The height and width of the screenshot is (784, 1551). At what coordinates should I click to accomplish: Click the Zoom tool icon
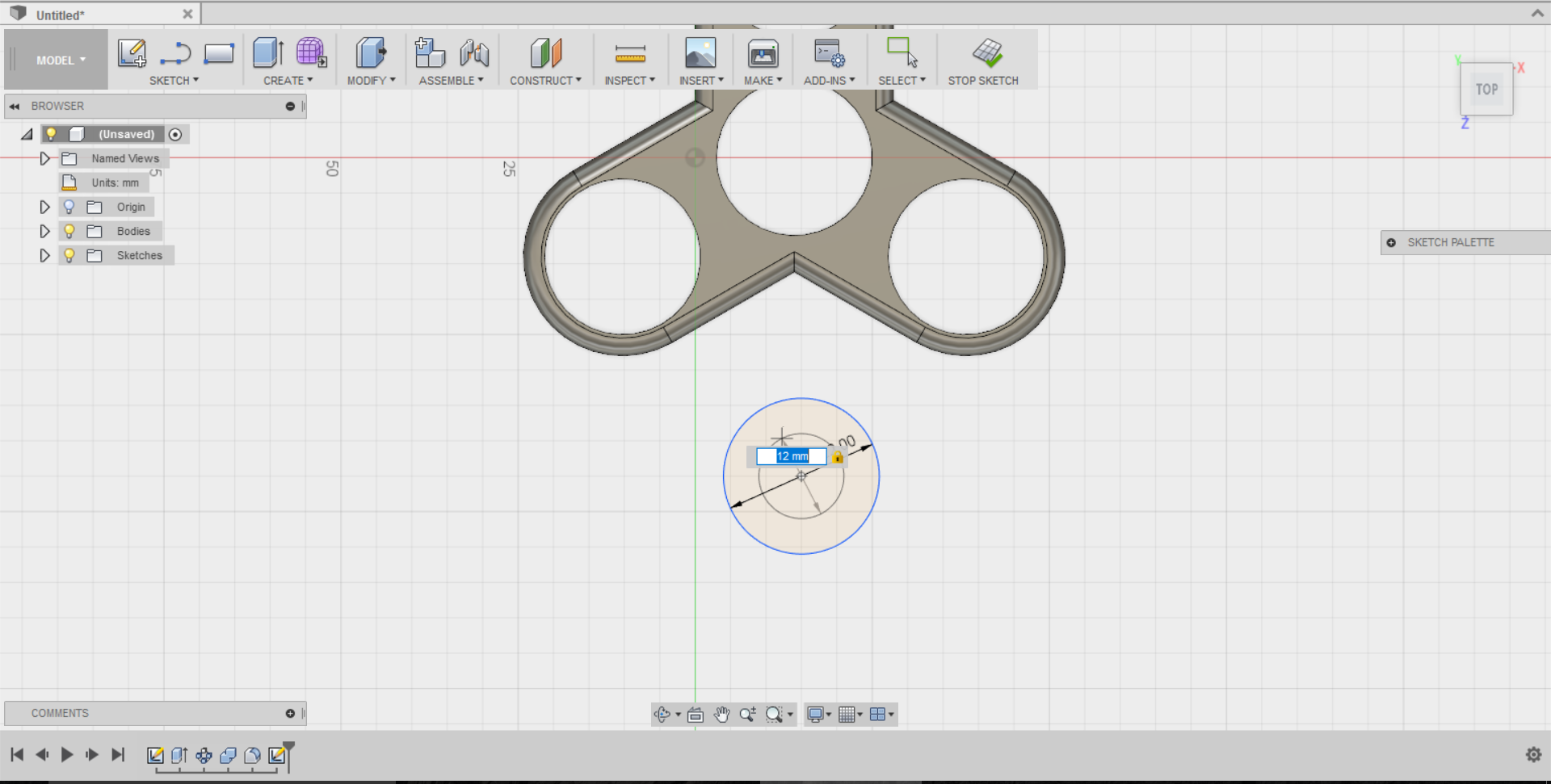(x=747, y=715)
